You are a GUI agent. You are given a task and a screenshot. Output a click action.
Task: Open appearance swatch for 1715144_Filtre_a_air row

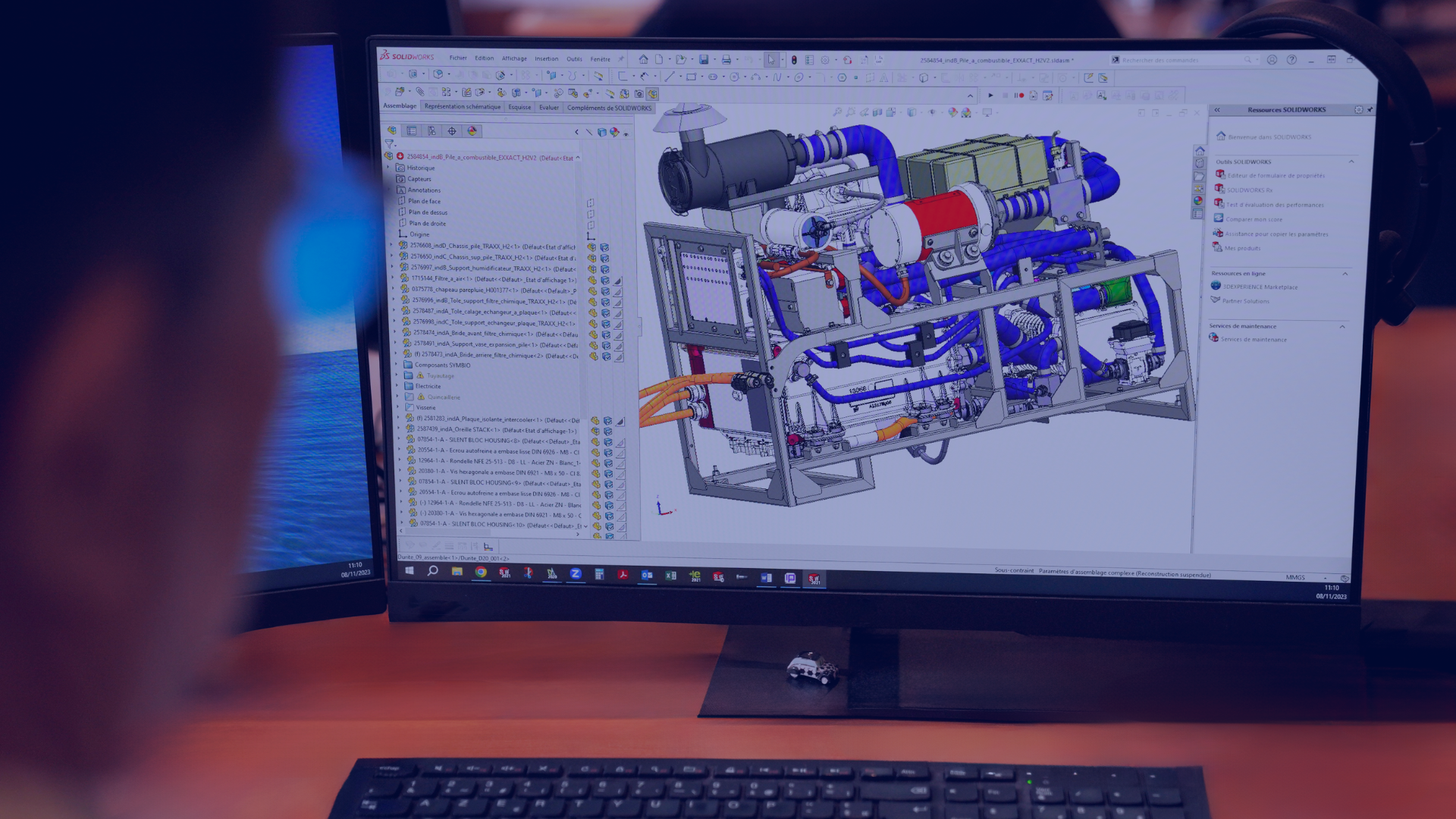pyautogui.click(x=617, y=281)
